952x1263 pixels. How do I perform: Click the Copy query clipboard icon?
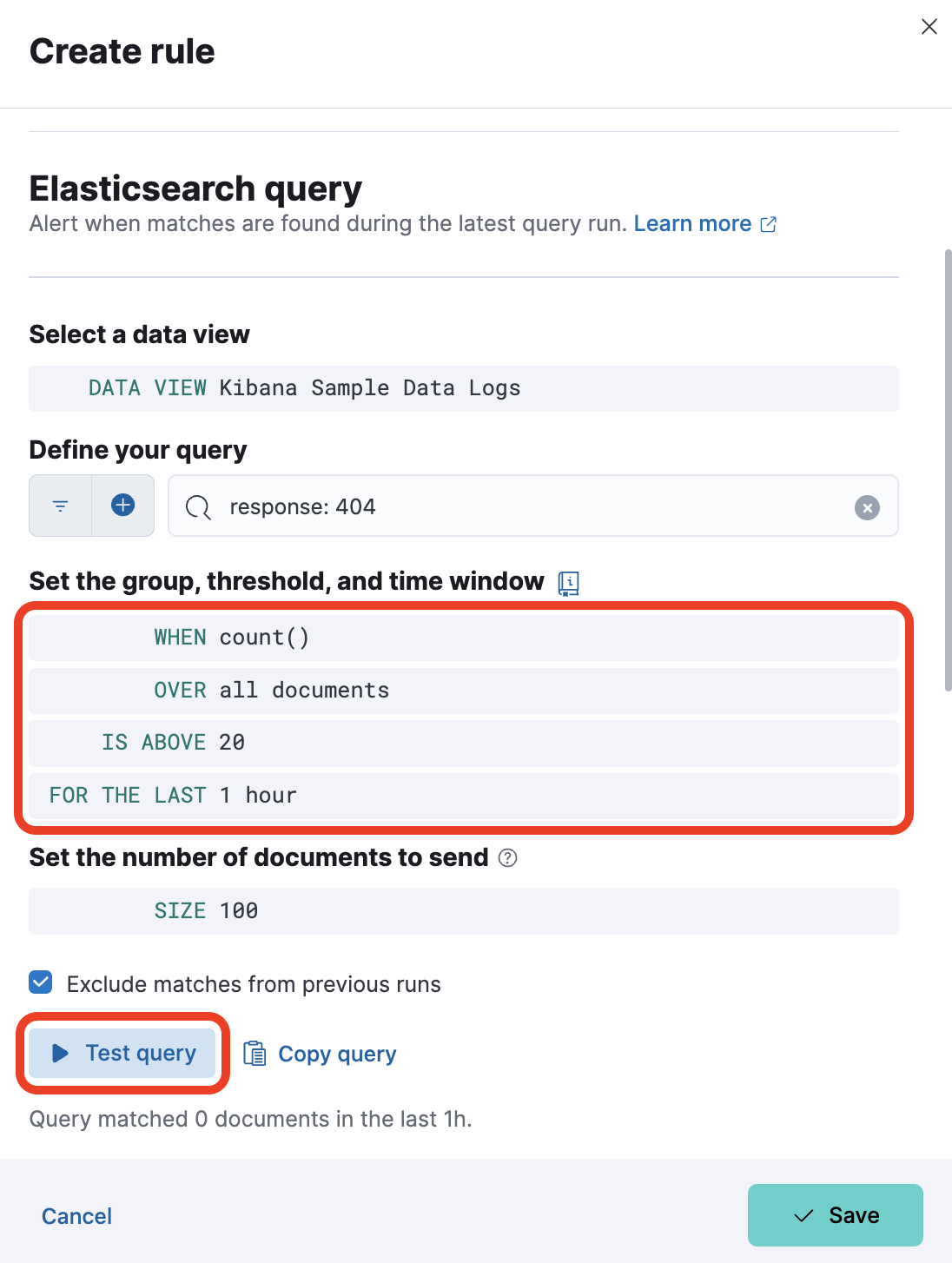pyautogui.click(x=255, y=1054)
